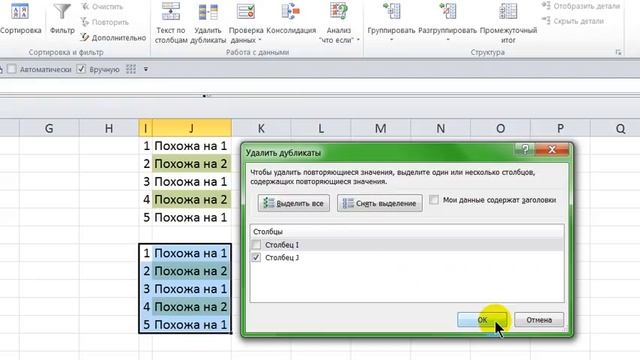Click cell "Похожа на 1" next to 3 in upper table
This screenshot has width=640, height=360.
tap(191, 182)
